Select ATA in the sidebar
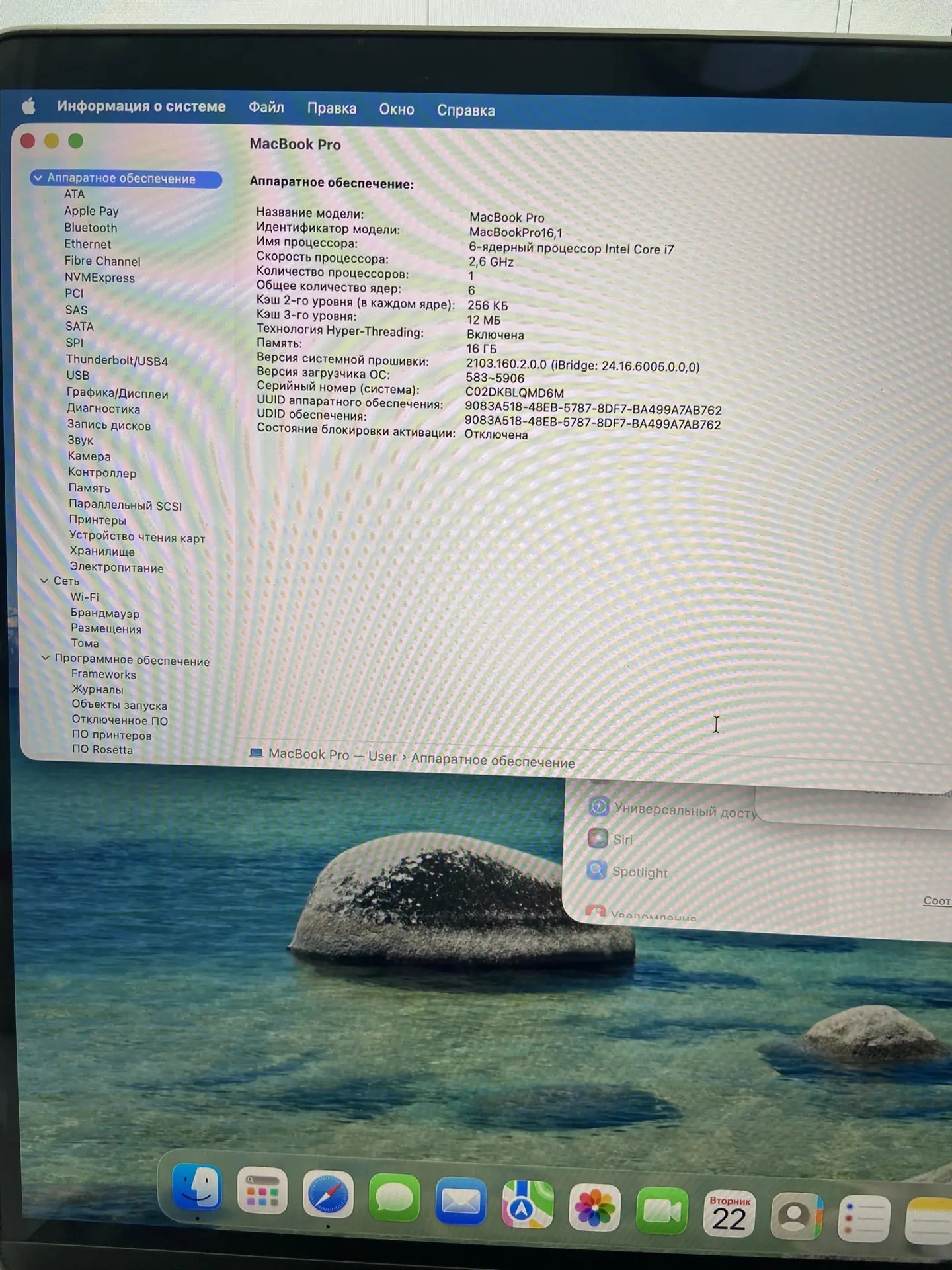 (x=75, y=194)
